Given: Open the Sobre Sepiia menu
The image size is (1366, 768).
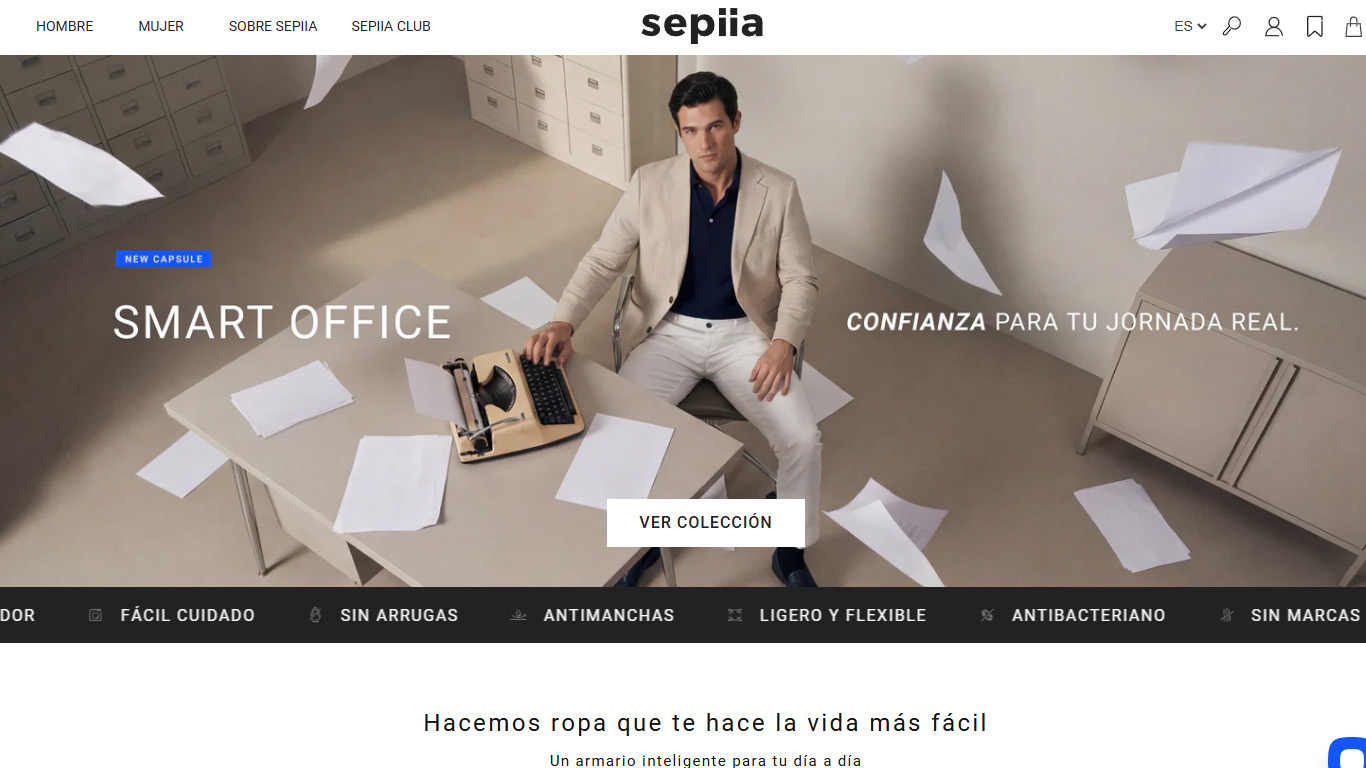Looking at the screenshot, I should (x=273, y=26).
